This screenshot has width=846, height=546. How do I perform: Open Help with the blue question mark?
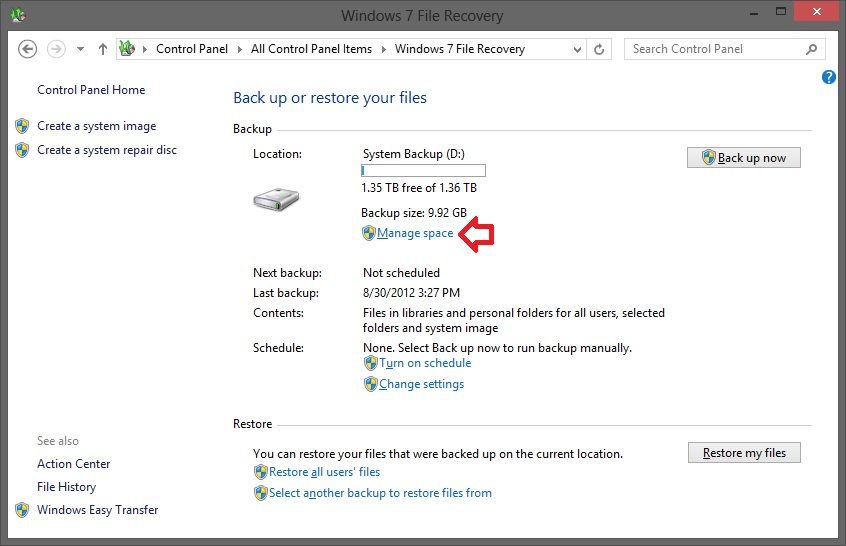pos(828,77)
